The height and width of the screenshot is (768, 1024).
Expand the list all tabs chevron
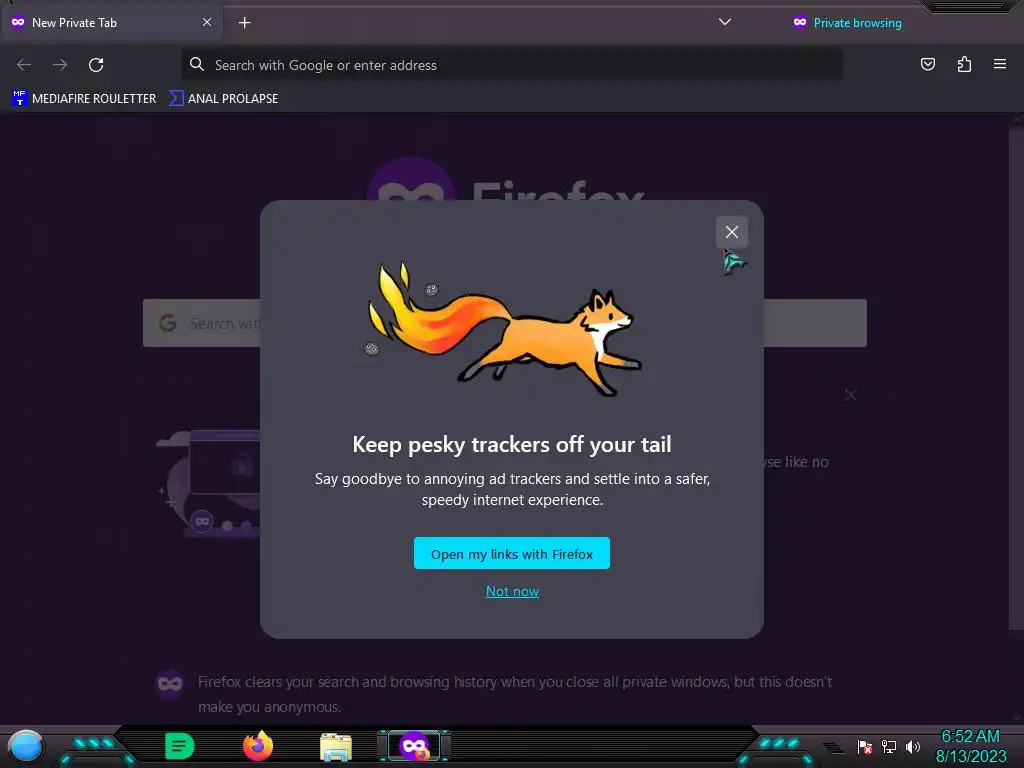pyautogui.click(x=724, y=22)
